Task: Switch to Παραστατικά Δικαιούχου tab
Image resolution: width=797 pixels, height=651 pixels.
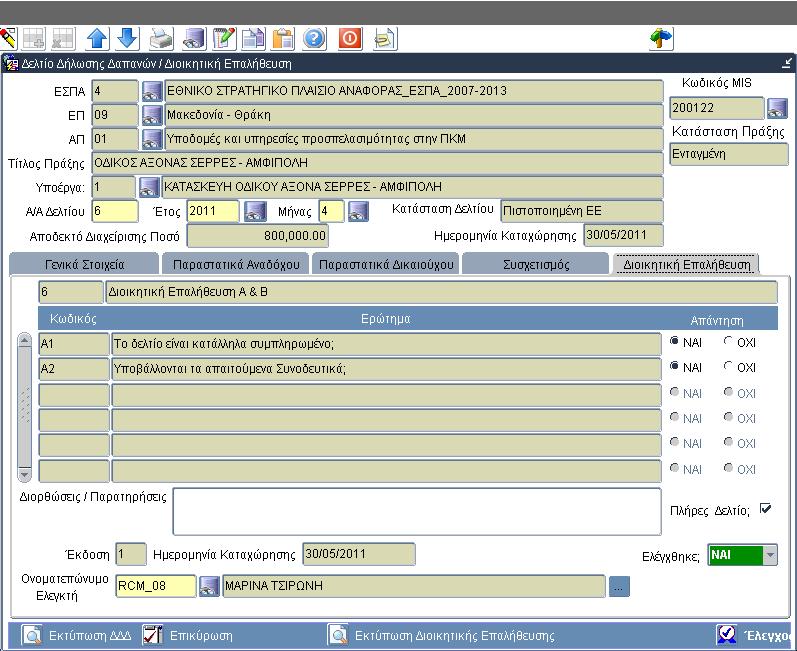Action: [x=386, y=265]
